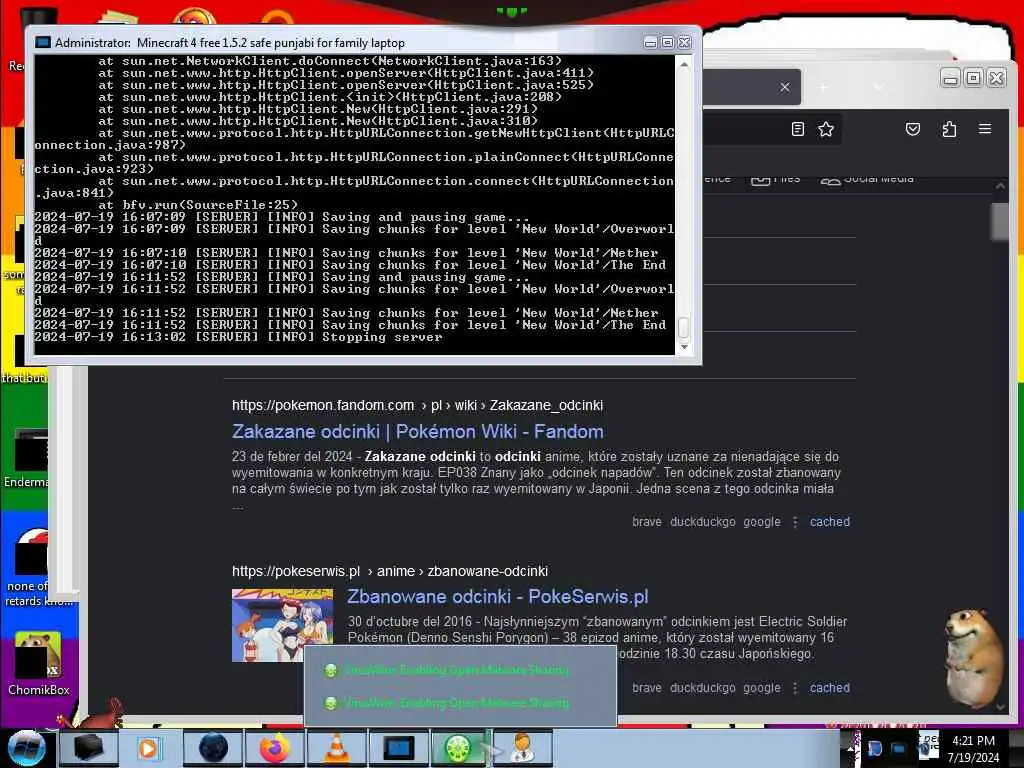
Task: Open the Windows Start orb
Action: 25,748
